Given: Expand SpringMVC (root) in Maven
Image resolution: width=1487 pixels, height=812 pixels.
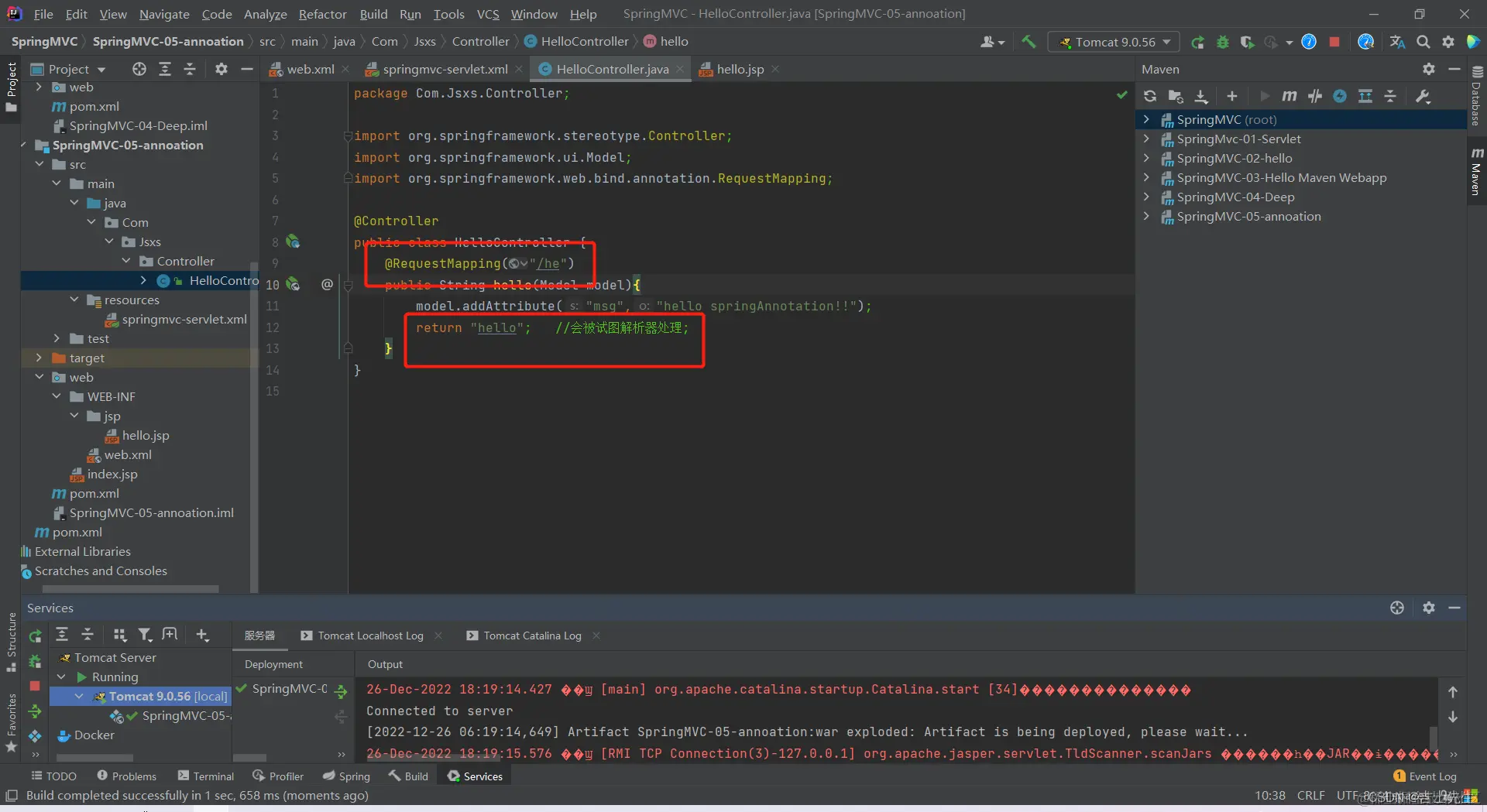Looking at the screenshot, I should [1147, 119].
